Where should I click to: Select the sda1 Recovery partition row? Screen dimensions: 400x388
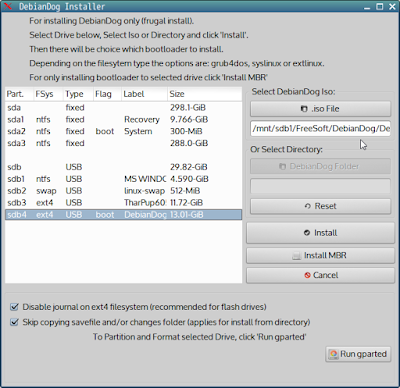[x=123, y=119]
